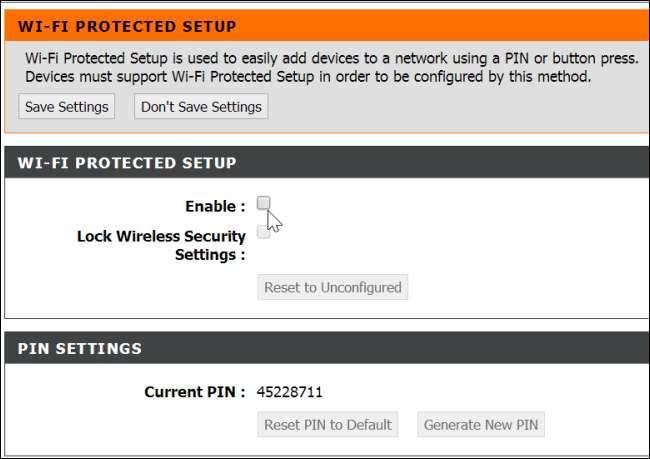Click the empty space right of Reset to Unconfigured

pyautogui.click(x=520, y=287)
